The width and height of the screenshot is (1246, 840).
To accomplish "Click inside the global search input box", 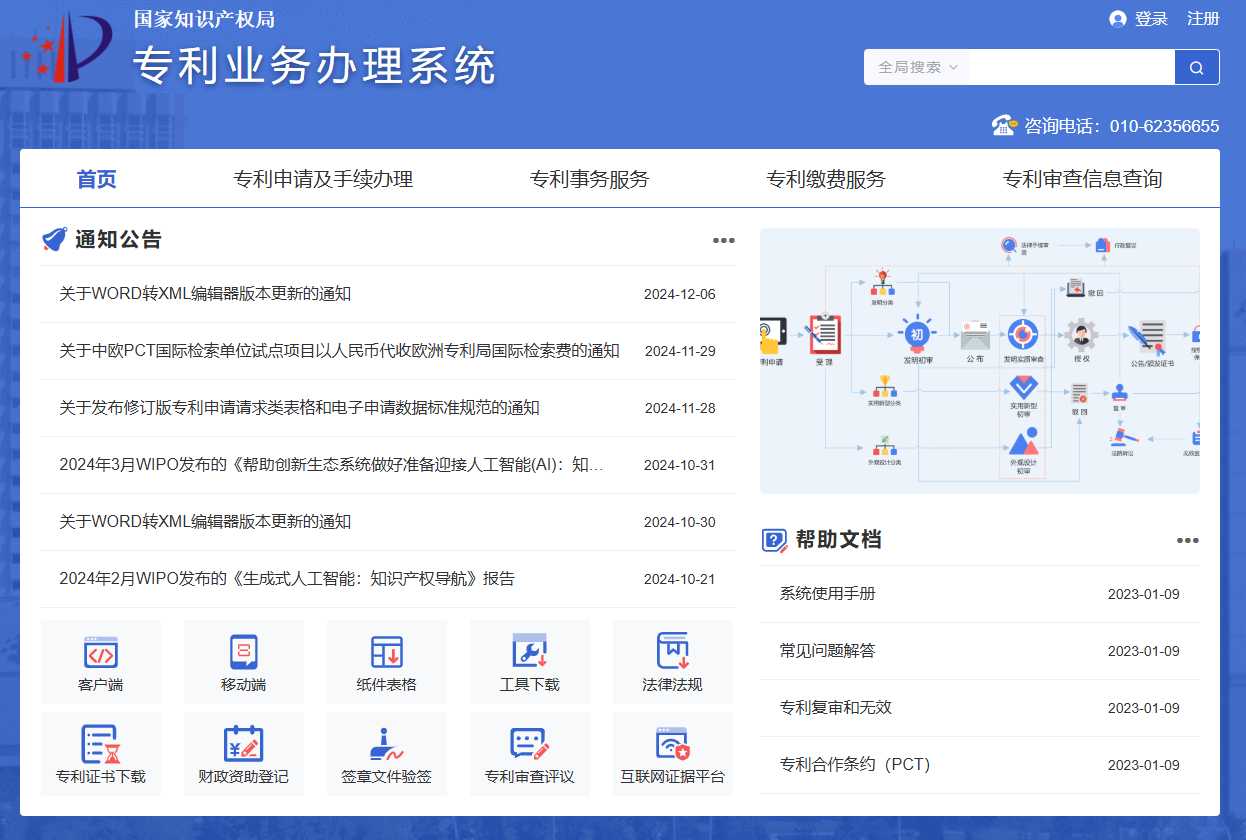I will coord(1072,66).
